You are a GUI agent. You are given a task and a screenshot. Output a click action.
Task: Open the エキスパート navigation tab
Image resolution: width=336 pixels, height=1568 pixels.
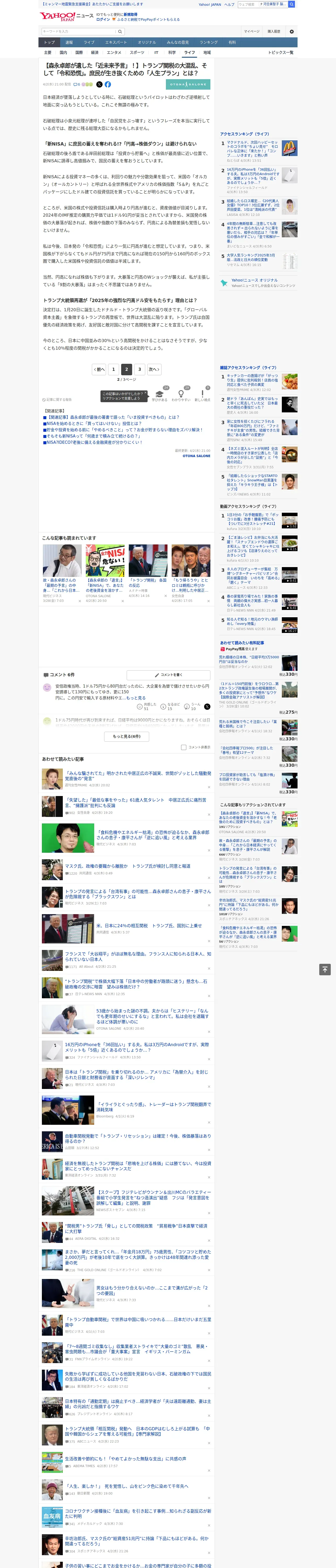116,43
